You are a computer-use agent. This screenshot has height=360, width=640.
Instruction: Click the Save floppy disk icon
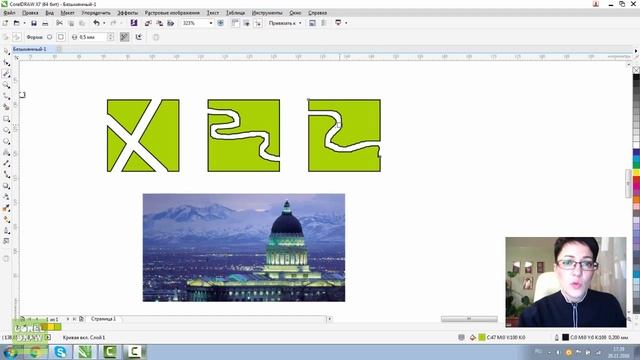coord(34,23)
